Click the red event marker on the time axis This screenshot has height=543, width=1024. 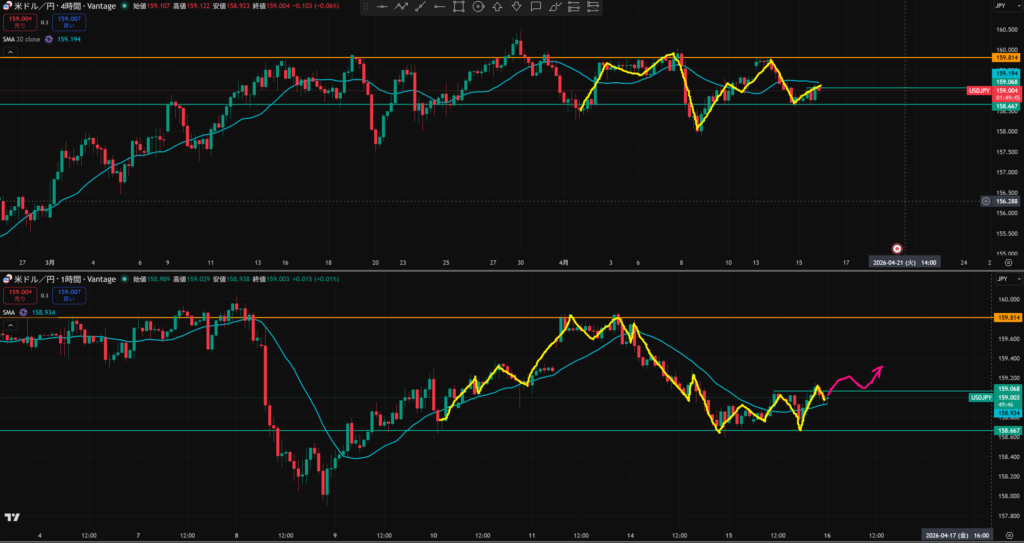897,248
